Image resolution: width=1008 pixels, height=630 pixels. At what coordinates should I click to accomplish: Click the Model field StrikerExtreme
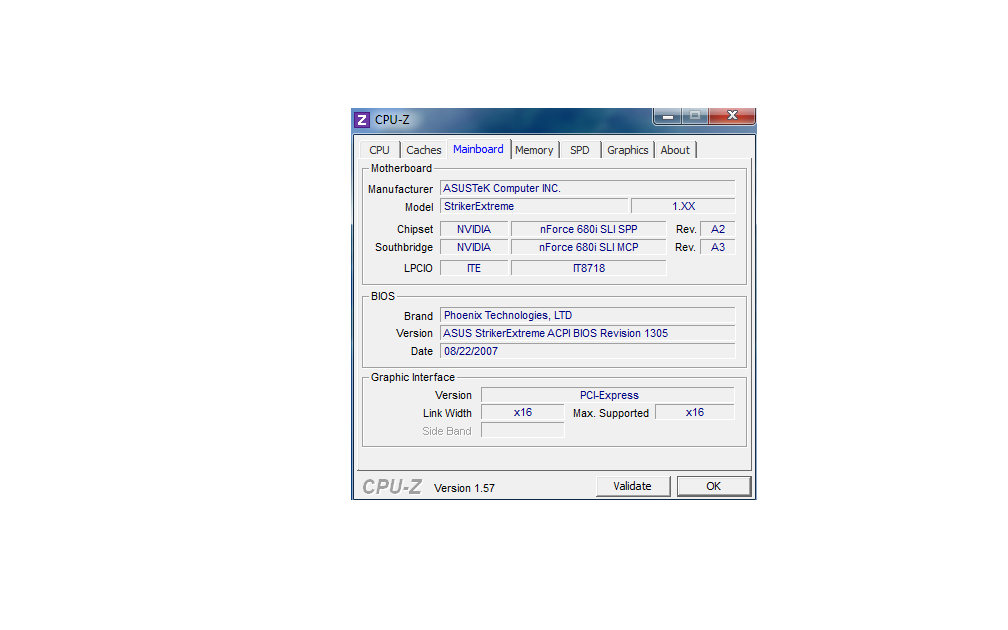(x=534, y=206)
